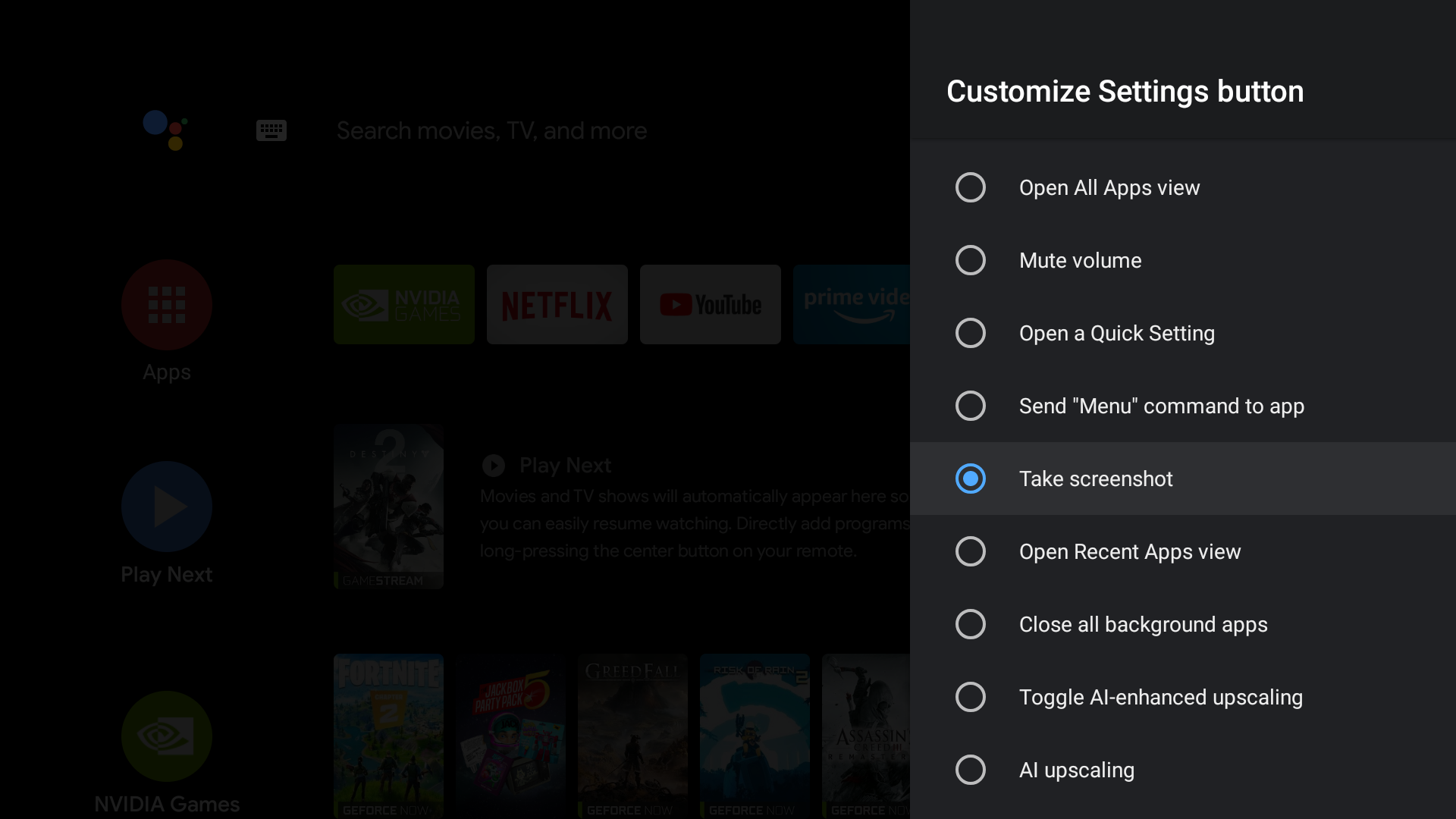
Task: Open Recent Apps view option
Action: [1183, 551]
